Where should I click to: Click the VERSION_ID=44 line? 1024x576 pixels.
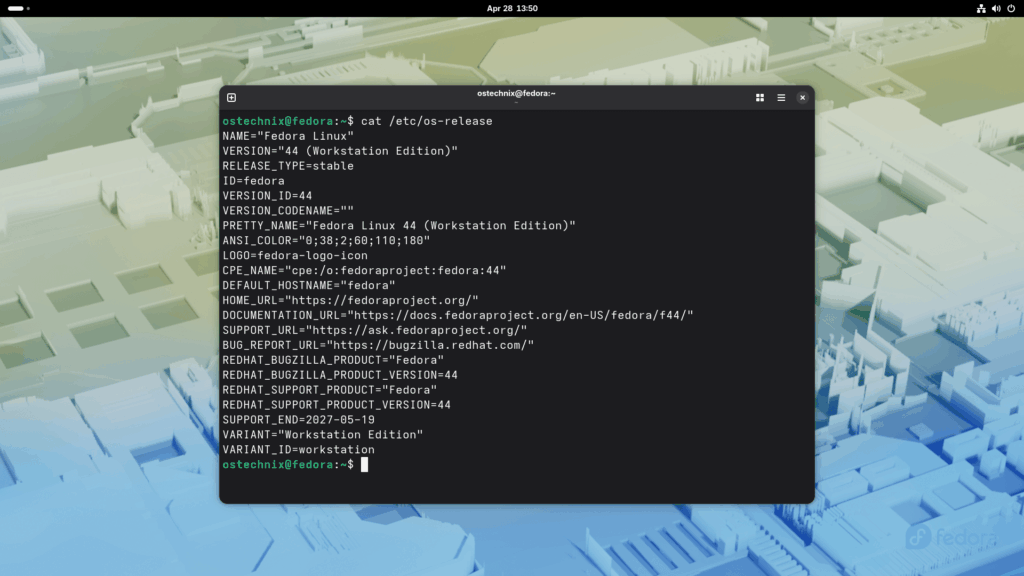(267, 196)
